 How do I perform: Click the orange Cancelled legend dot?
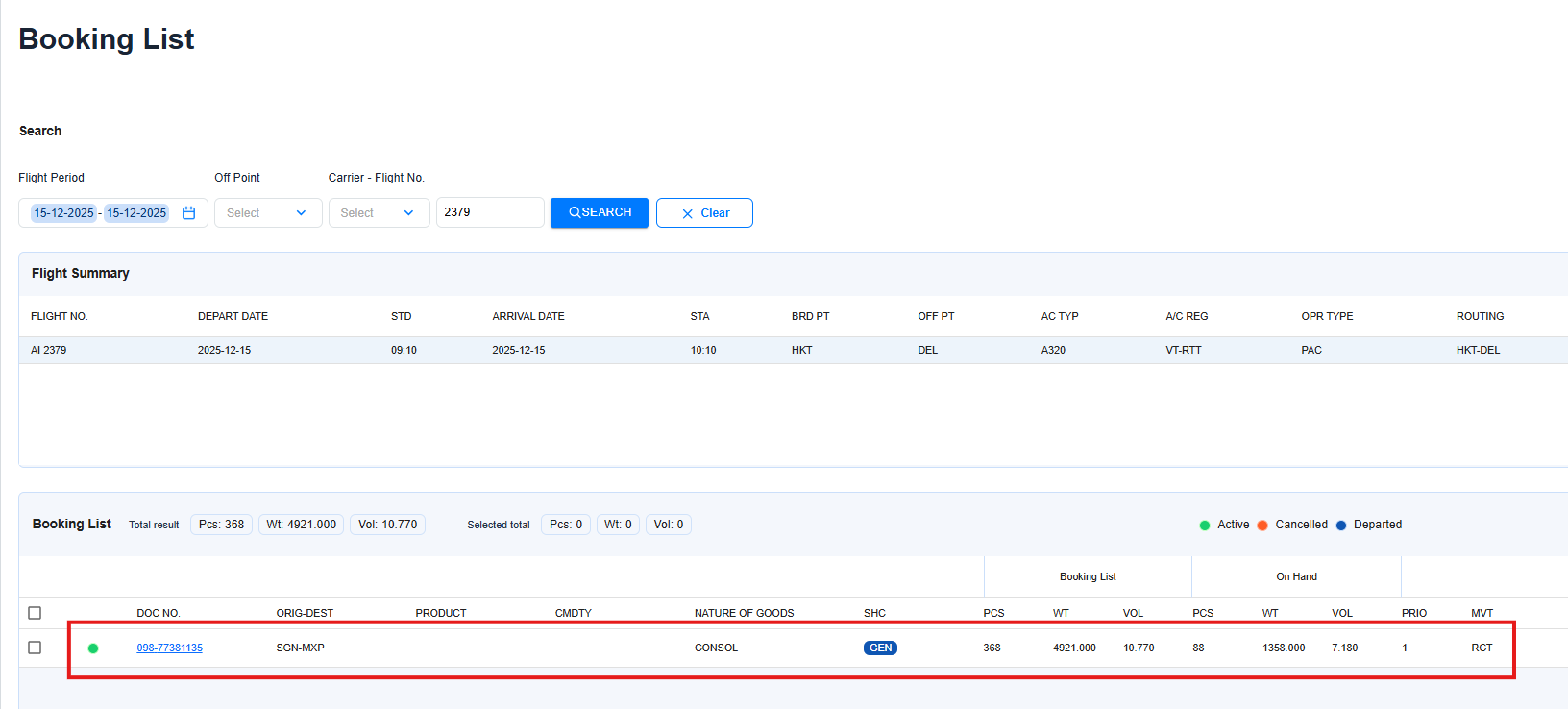[x=1262, y=526]
